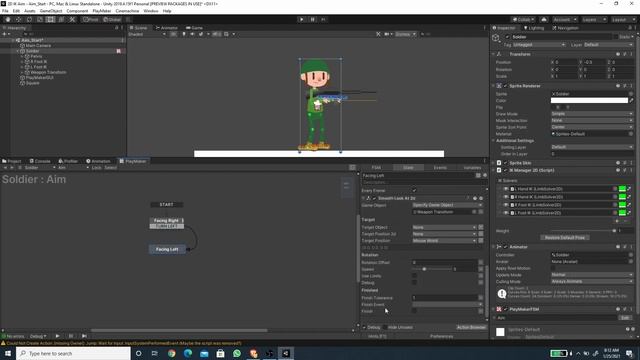The height and width of the screenshot is (360, 640).
Task: Select the Rect tool in toolbar
Action: click(x=50, y=19)
